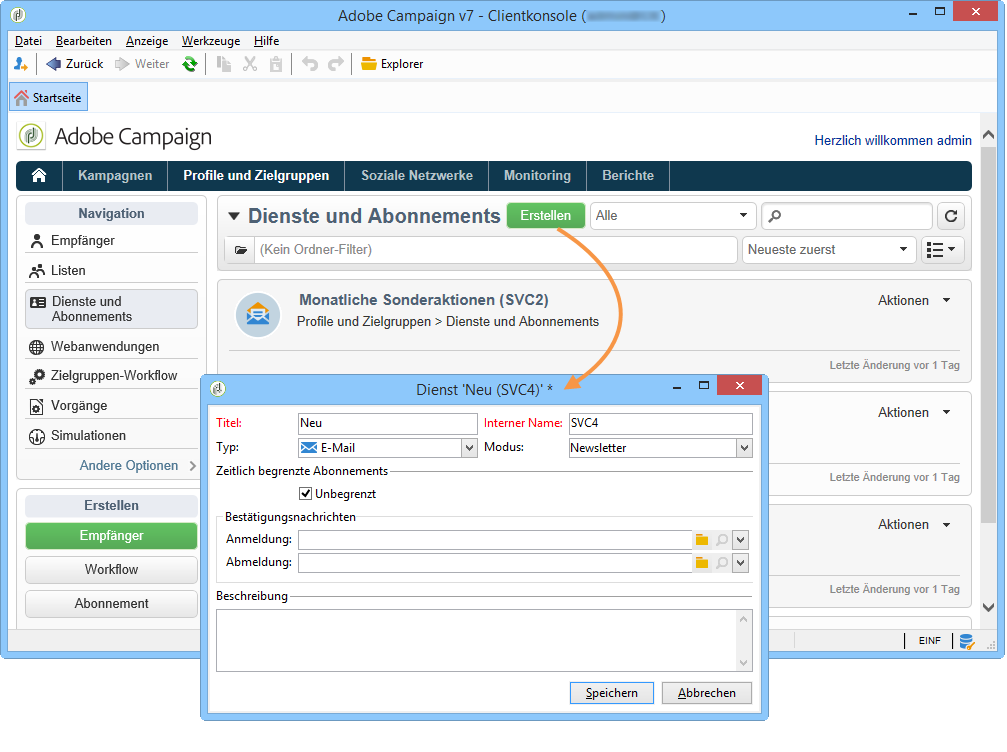Open Webanwendungen in the navigation
This screenshot has width=1007, height=752.
pos(111,346)
